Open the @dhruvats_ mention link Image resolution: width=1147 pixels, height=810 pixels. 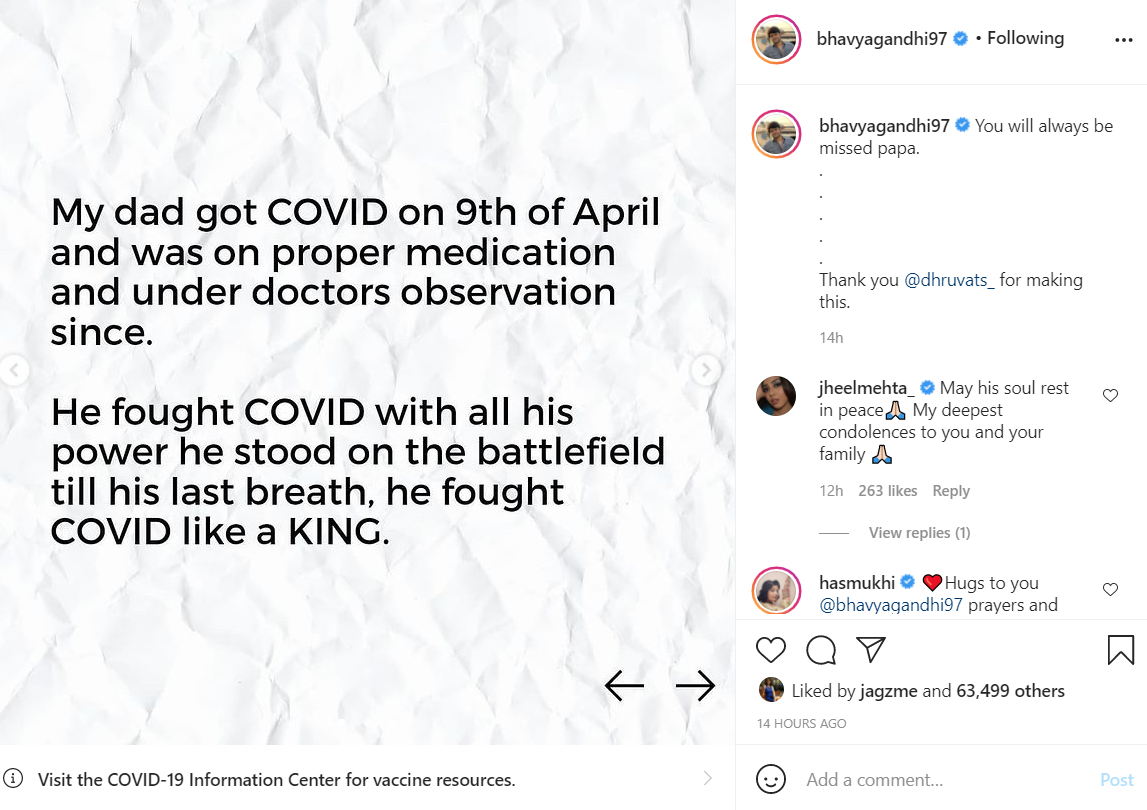949,280
